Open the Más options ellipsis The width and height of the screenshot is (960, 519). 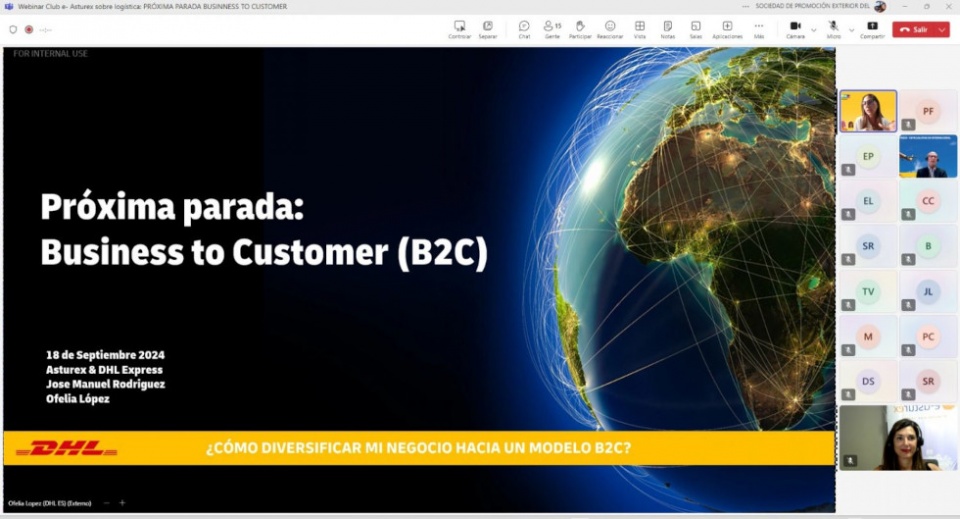coord(759,26)
